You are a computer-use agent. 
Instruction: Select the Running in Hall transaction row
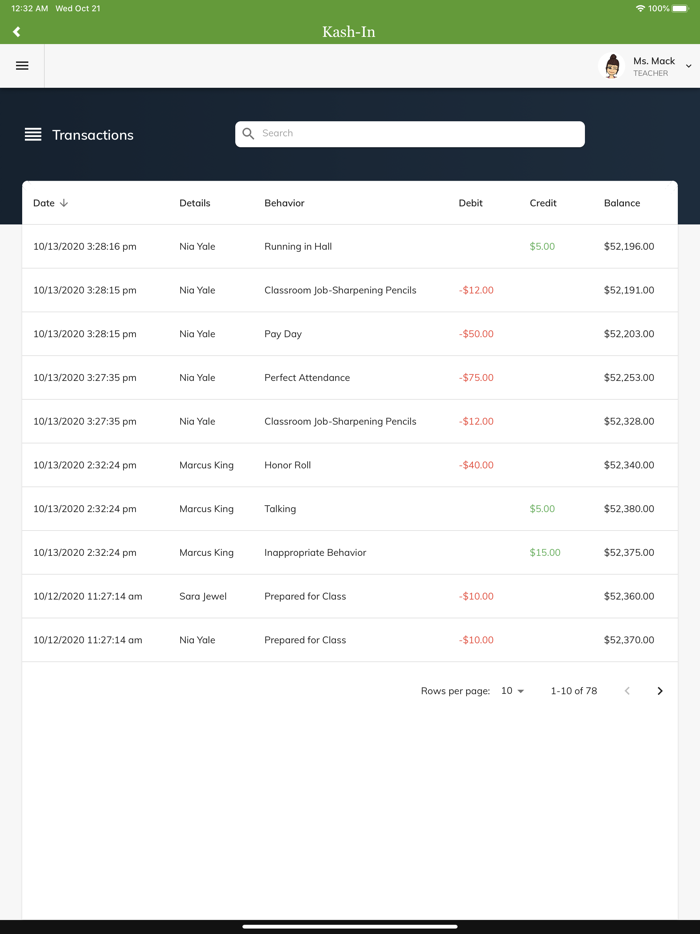tap(349, 246)
